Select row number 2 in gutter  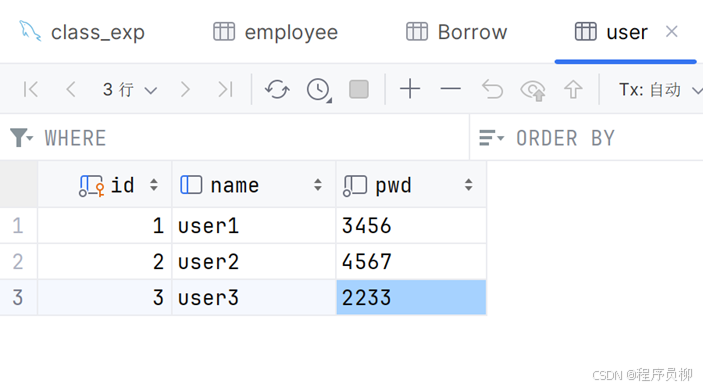tap(18, 262)
